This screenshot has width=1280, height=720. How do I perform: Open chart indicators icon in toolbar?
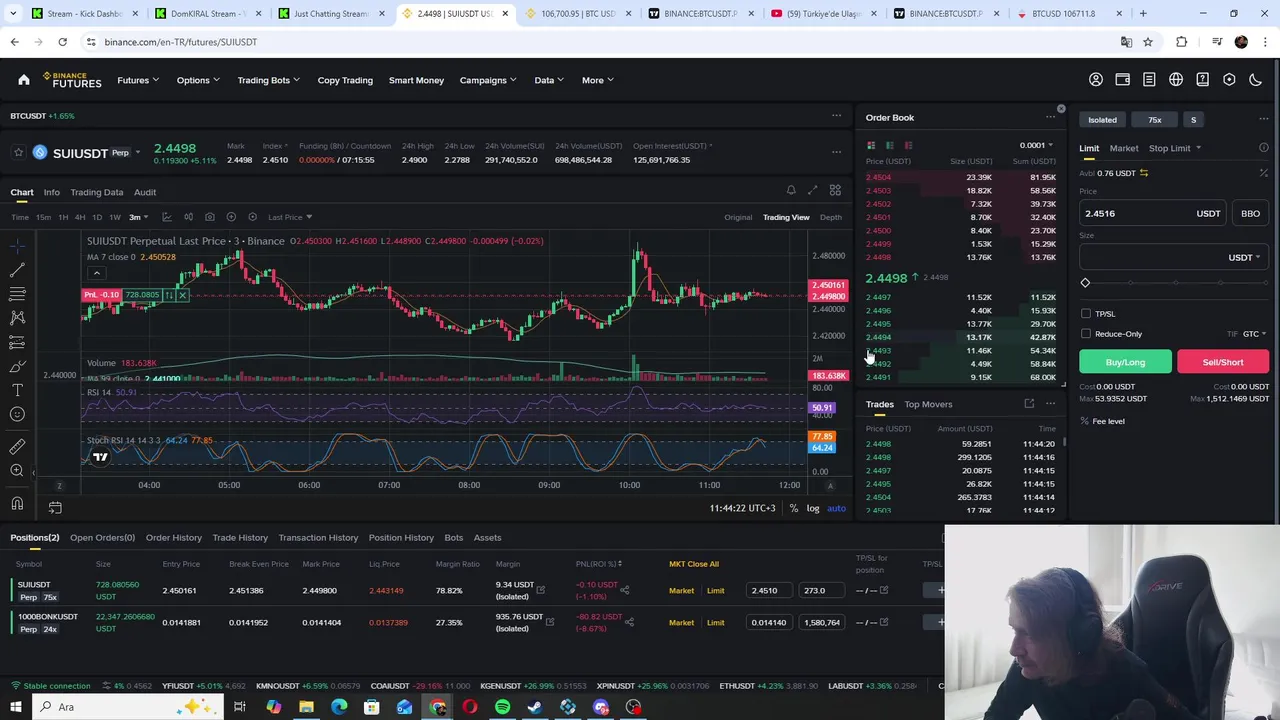click(166, 217)
